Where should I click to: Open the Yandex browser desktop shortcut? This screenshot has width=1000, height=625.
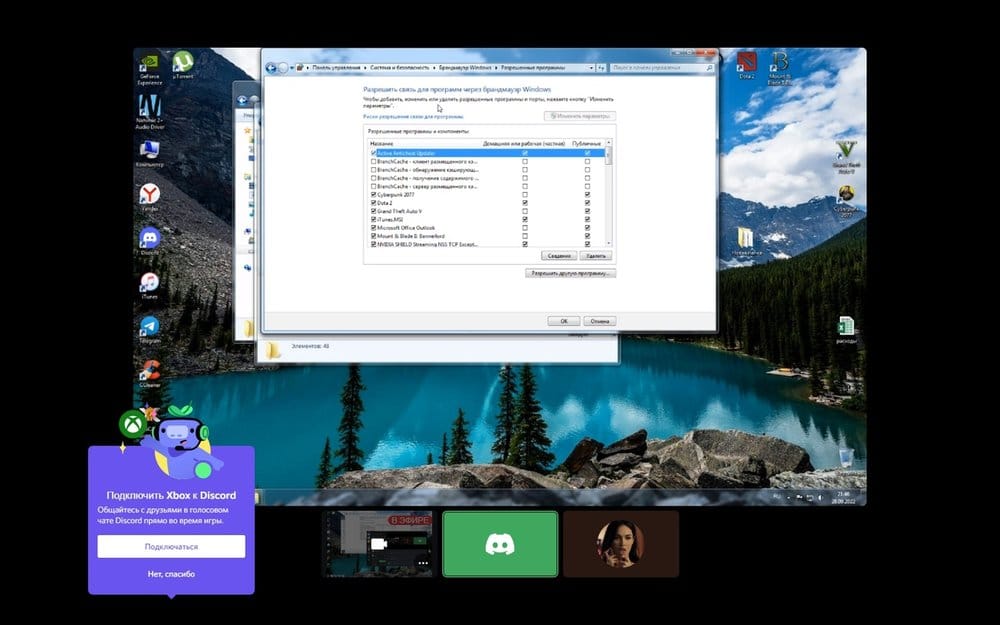click(149, 194)
